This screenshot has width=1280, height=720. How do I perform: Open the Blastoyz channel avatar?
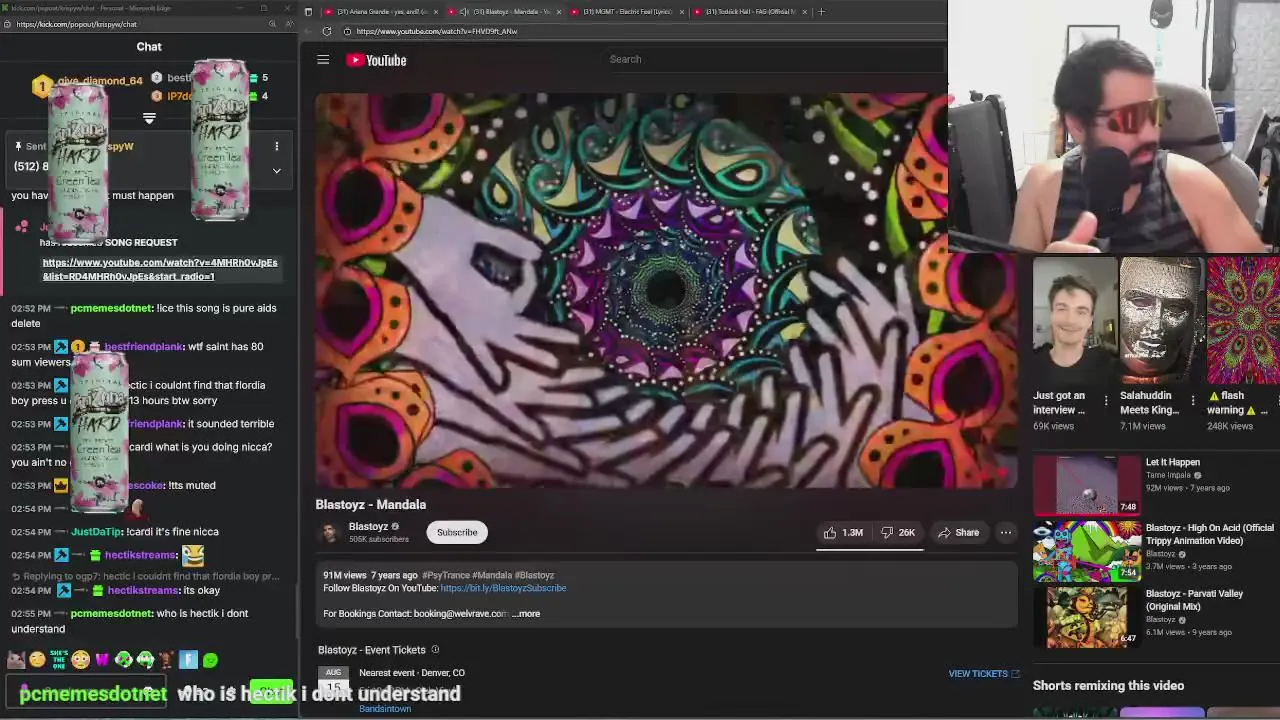329,532
